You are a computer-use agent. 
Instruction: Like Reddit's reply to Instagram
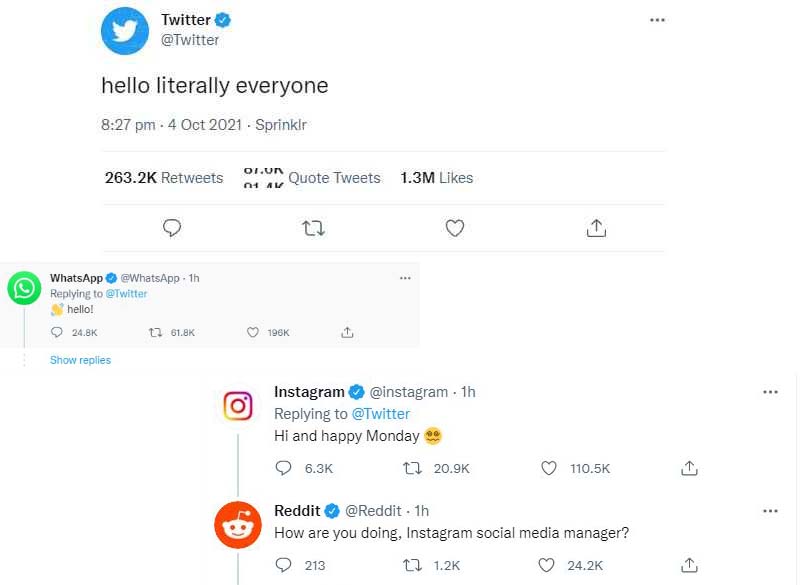point(547,565)
